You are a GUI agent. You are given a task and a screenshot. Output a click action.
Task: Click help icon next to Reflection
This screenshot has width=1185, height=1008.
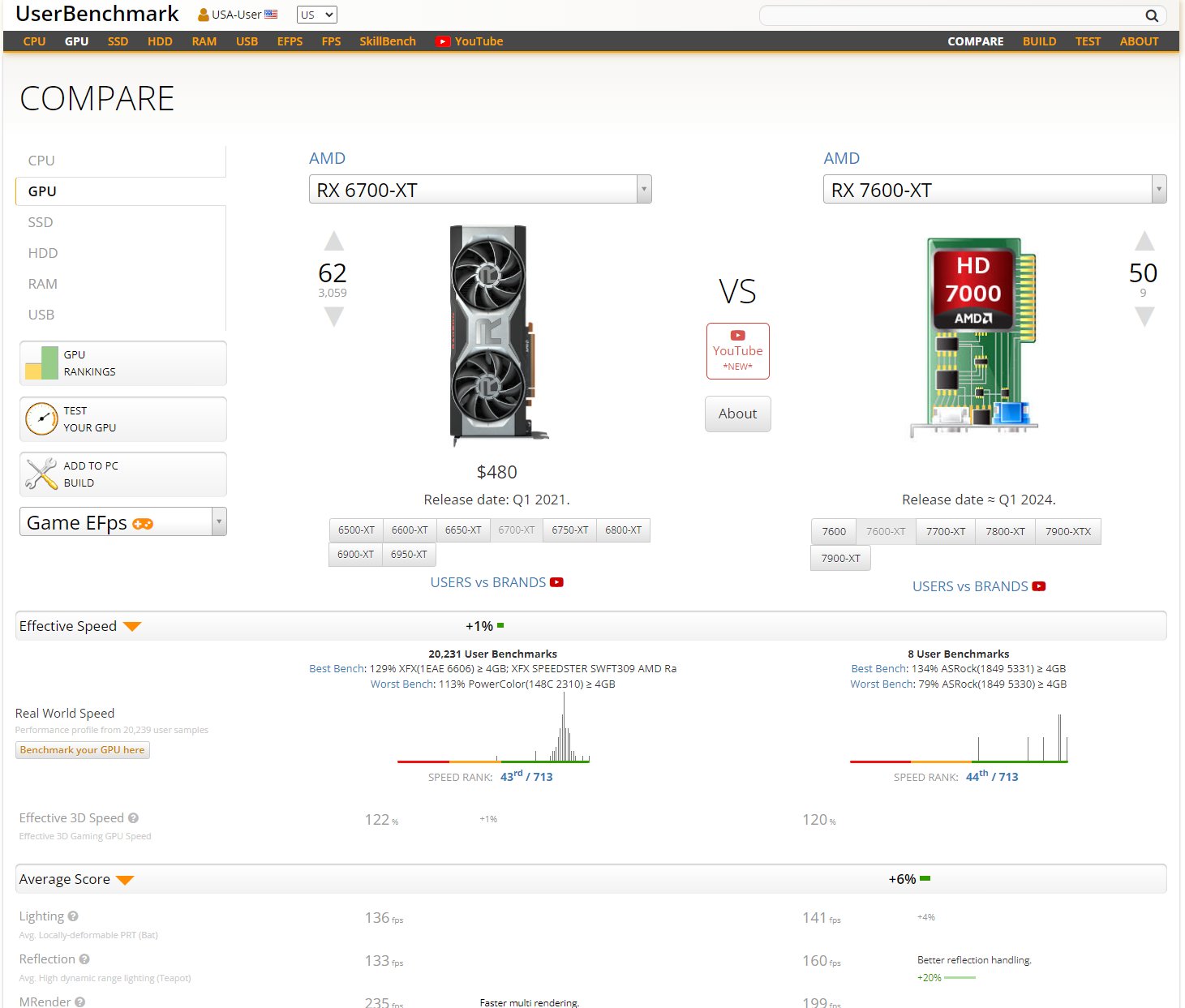(x=84, y=959)
